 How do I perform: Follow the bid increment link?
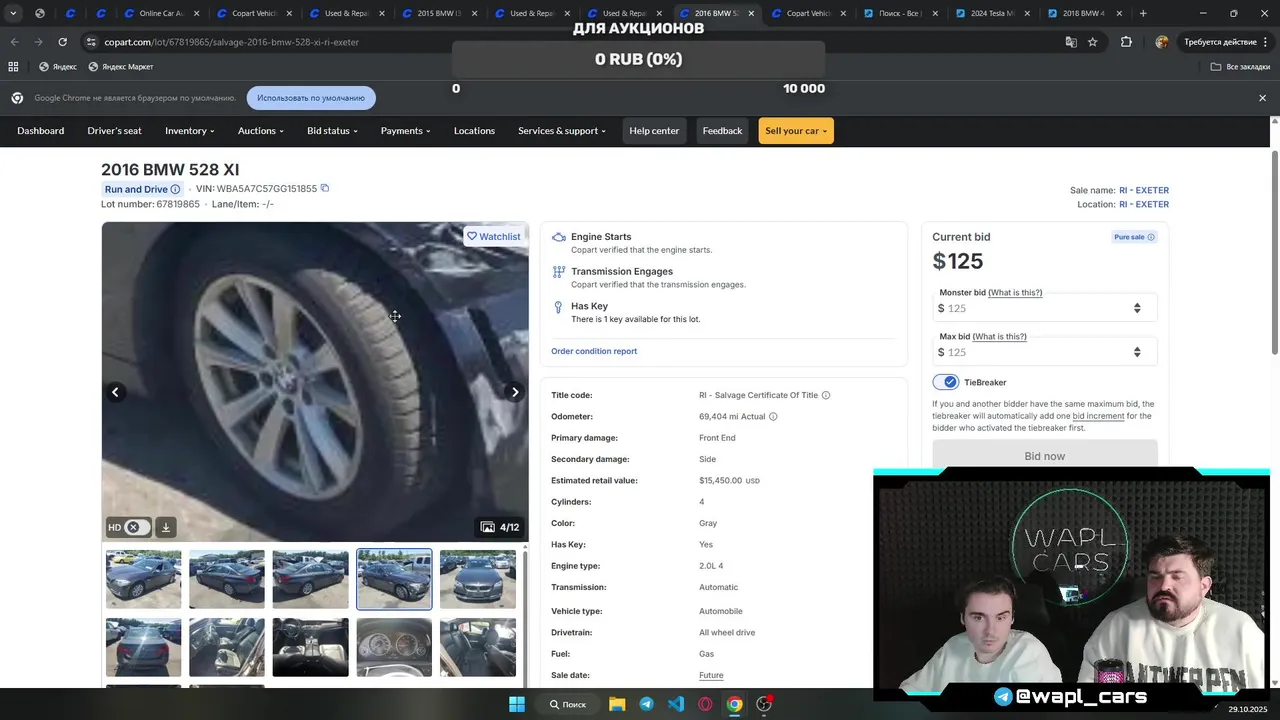coord(1098,416)
